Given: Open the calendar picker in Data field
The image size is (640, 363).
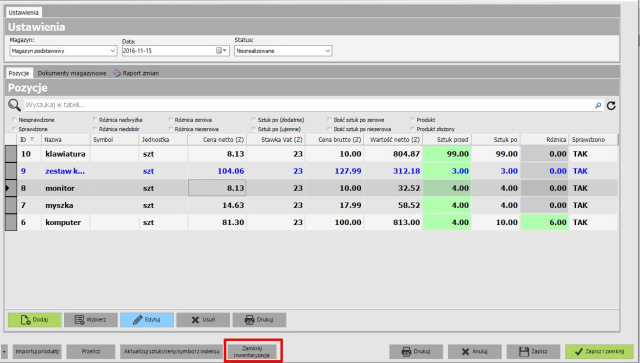Looking at the screenshot, I should tap(221, 51).
